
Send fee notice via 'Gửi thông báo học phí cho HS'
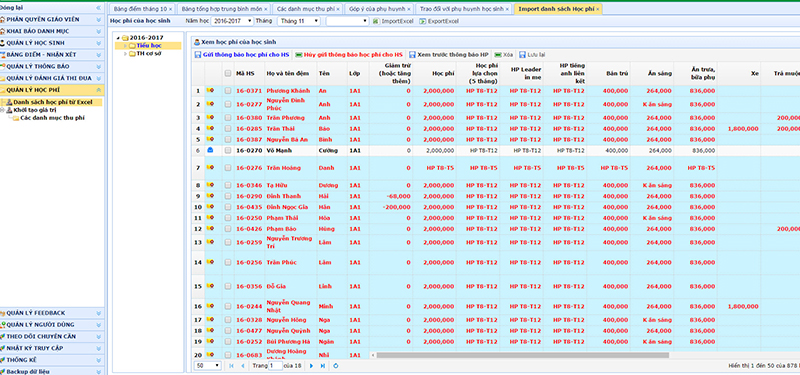click(242, 55)
